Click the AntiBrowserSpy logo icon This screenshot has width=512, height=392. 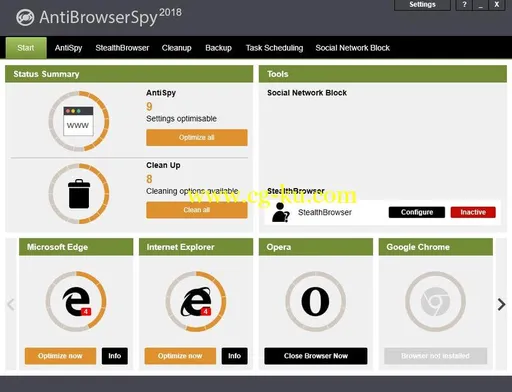click(25, 17)
